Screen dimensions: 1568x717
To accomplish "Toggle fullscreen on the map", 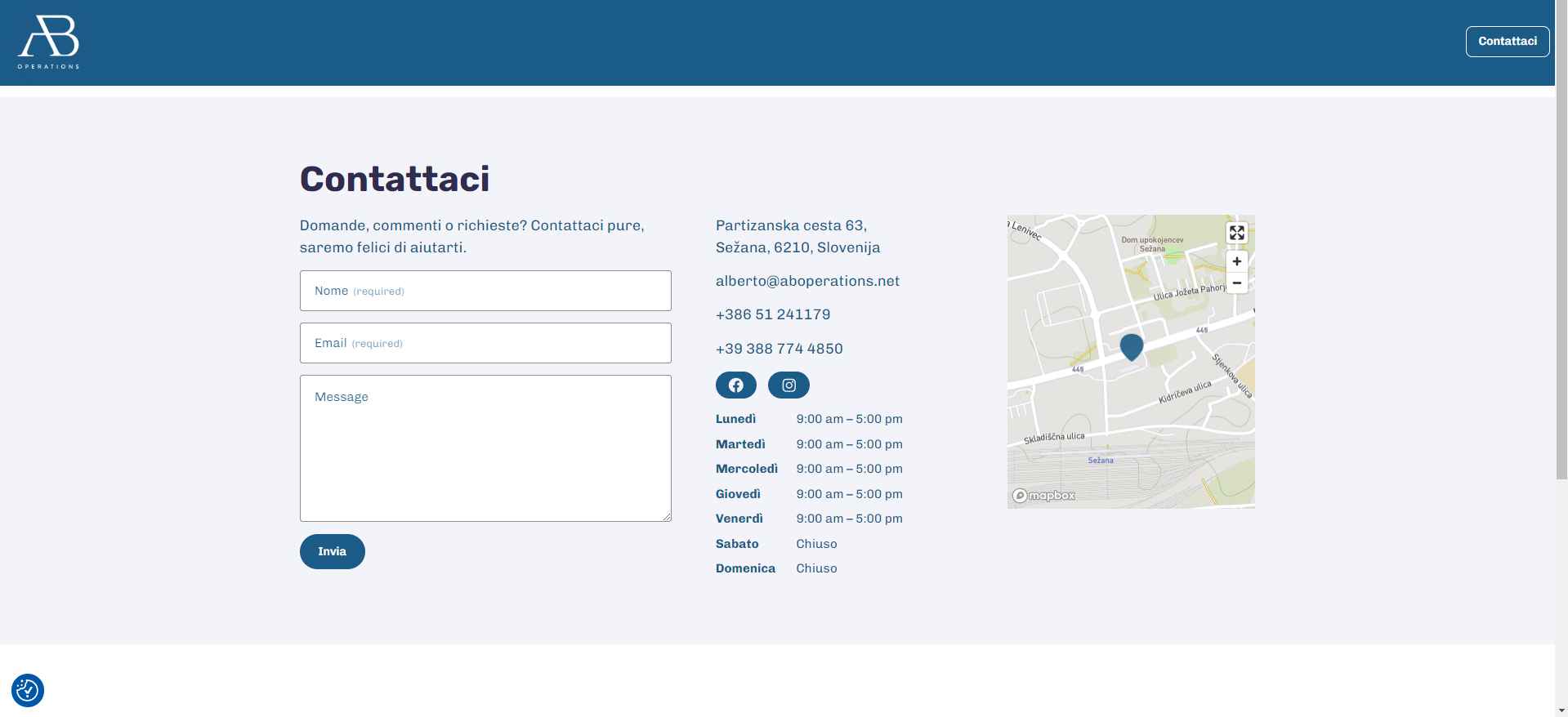I will 1236,233.
